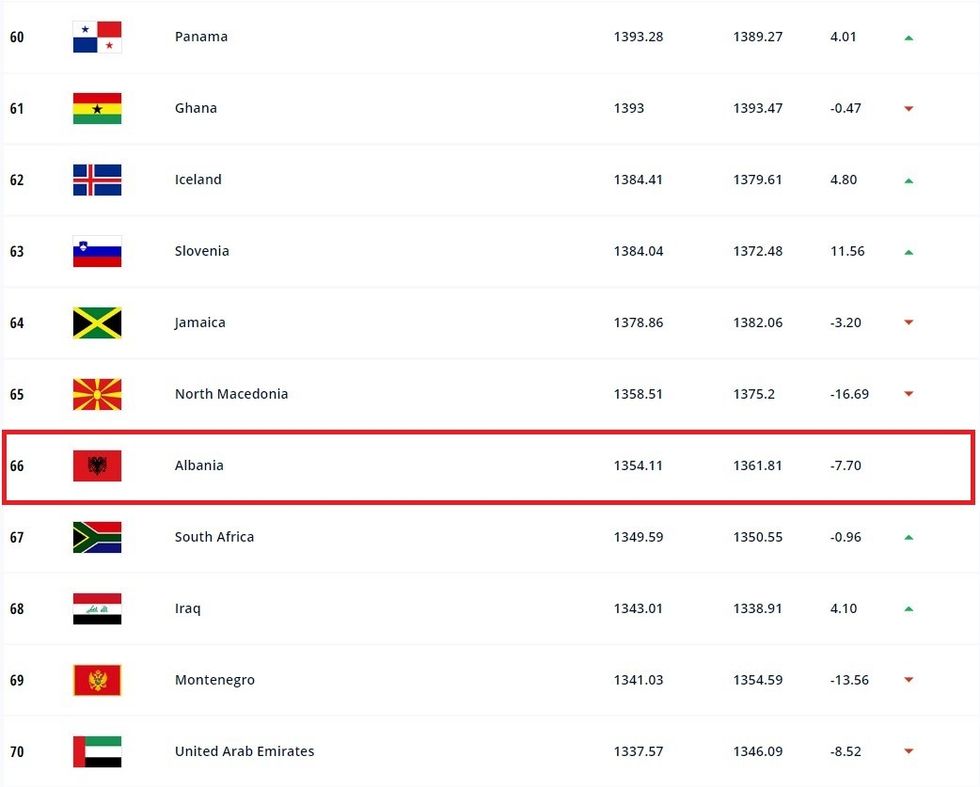Click the Montenegro flag icon
The height and width of the screenshot is (787, 980).
[x=97, y=680]
